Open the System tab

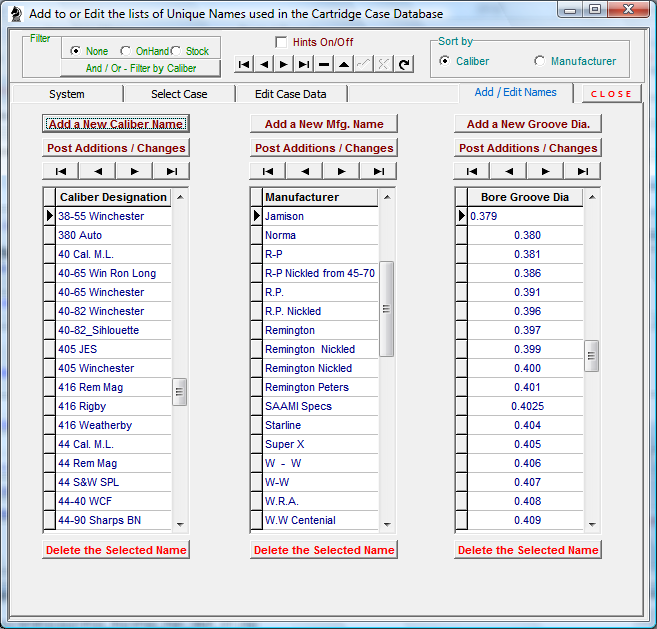click(x=67, y=94)
